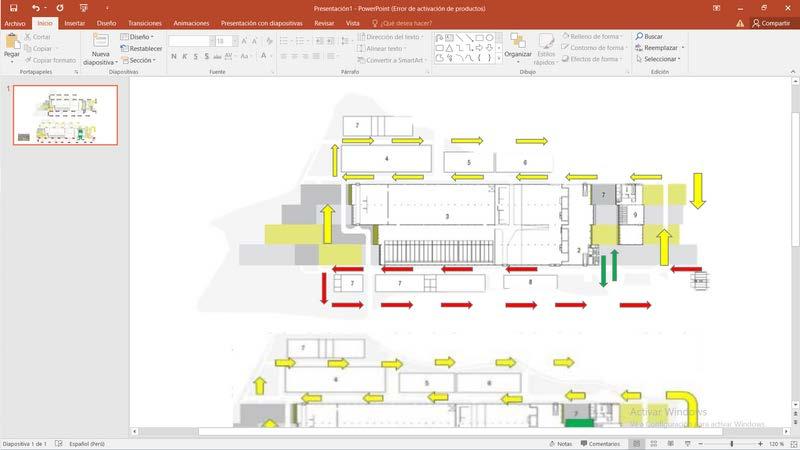This screenshot has height=450, width=800.
Task: Open Relleno de forma fill color
Action: coord(592,37)
